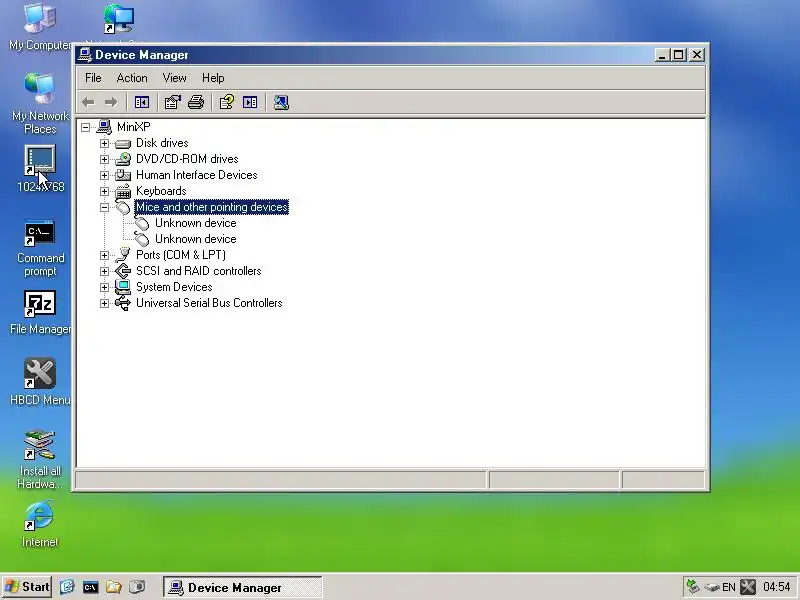Collapse the MiniXP root node
The image size is (800, 600).
pos(86,127)
